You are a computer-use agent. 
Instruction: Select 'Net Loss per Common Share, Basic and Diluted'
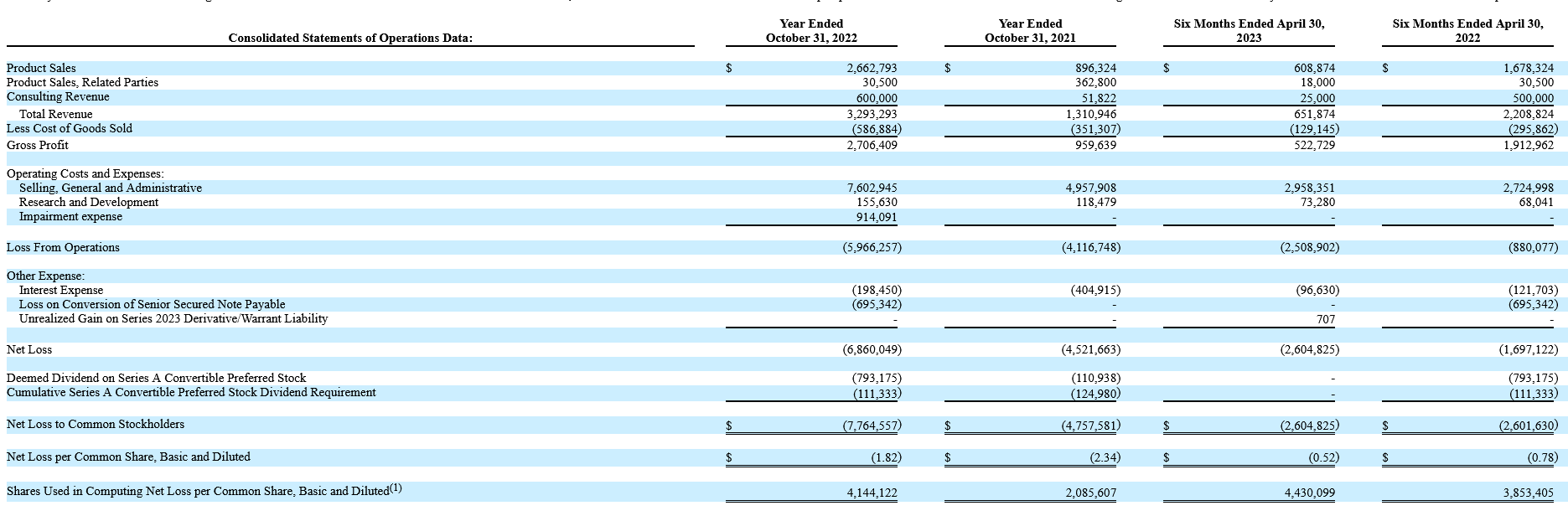128,457
